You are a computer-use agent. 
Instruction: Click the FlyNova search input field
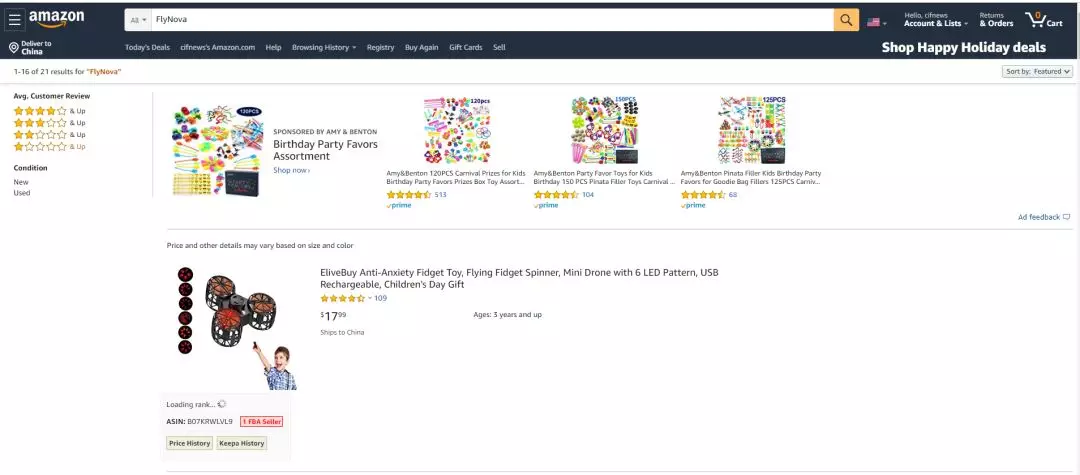(x=490, y=20)
